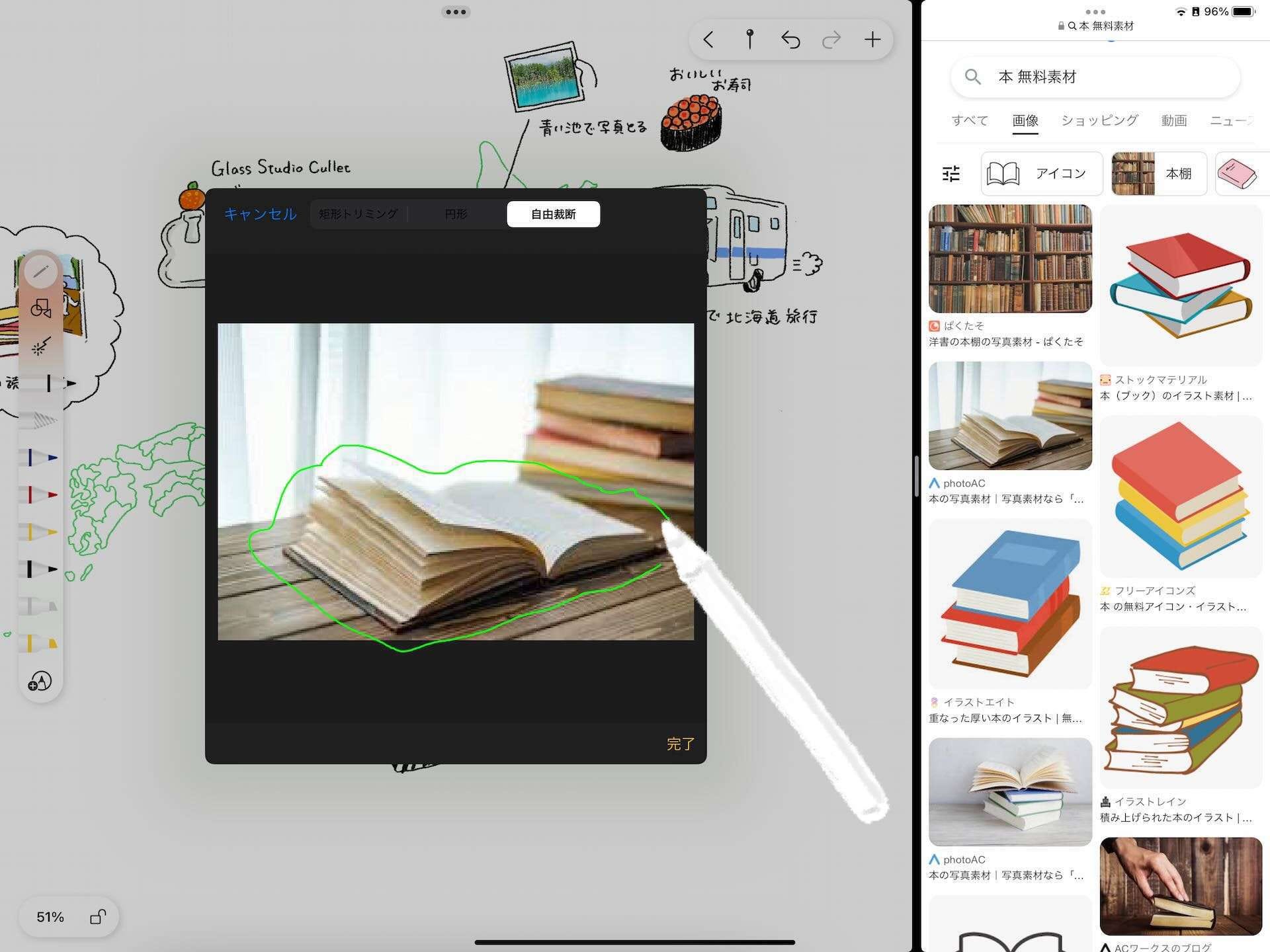The width and height of the screenshot is (1270, 952).
Task: Select the spark effect tool
Action: (x=41, y=345)
